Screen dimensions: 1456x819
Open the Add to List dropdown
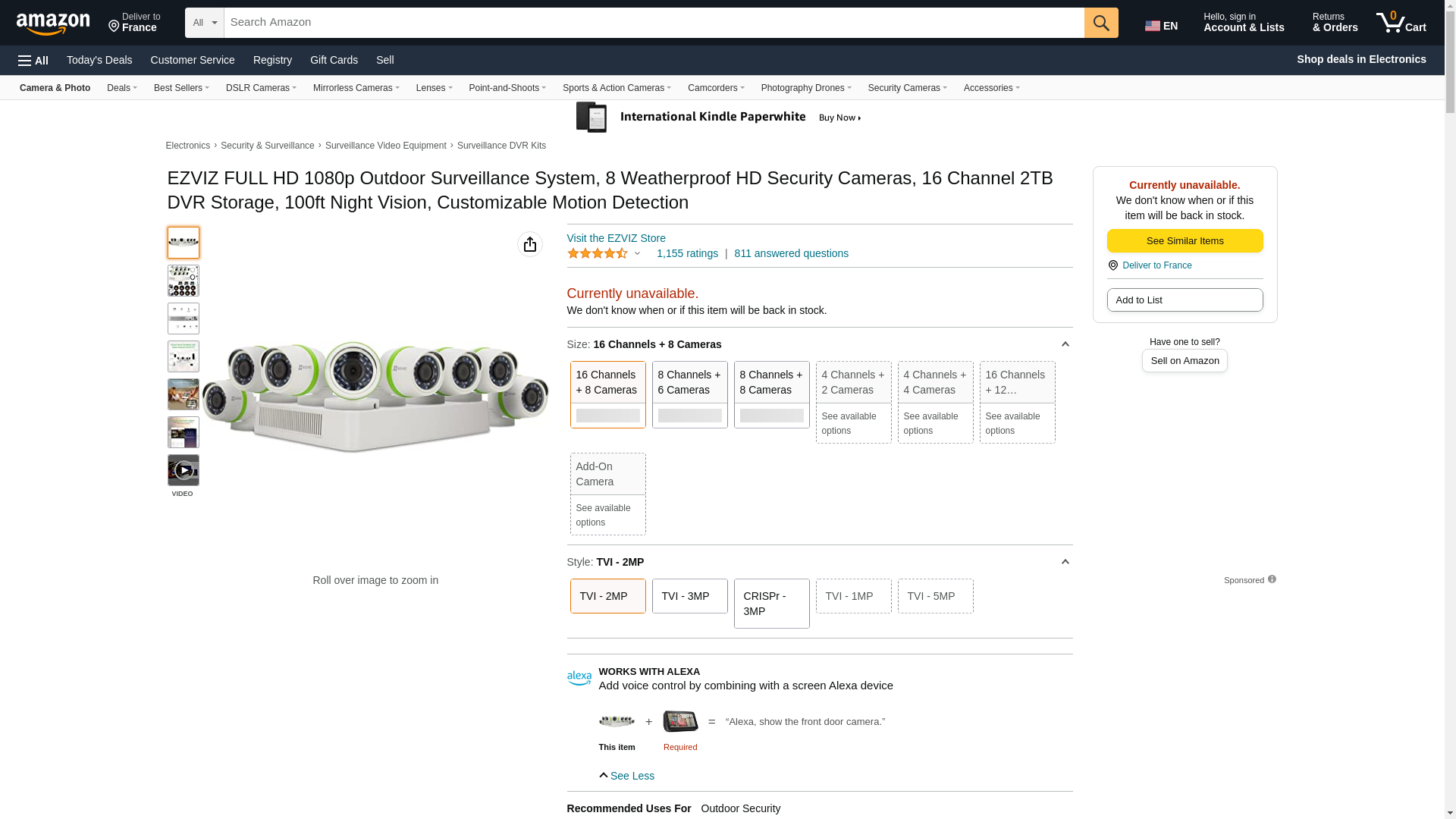[x=1185, y=300]
